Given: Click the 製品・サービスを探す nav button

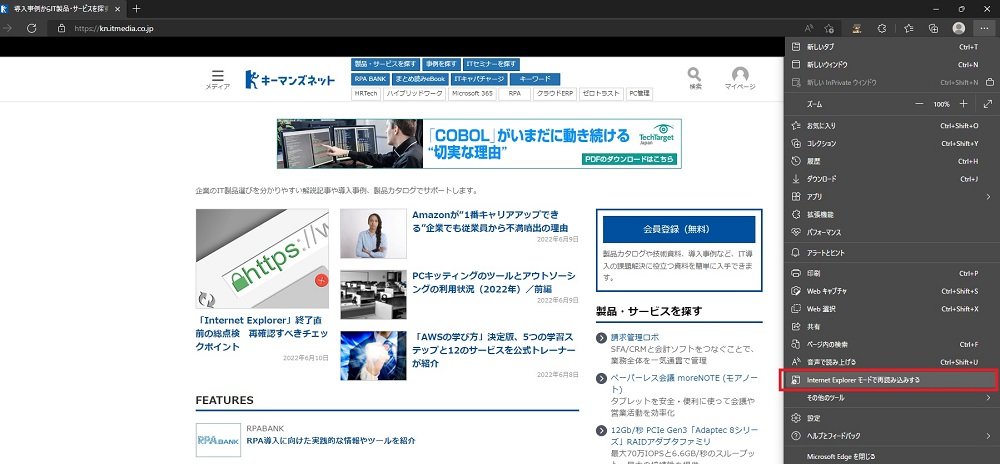Looking at the screenshot, I should tap(385, 64).
